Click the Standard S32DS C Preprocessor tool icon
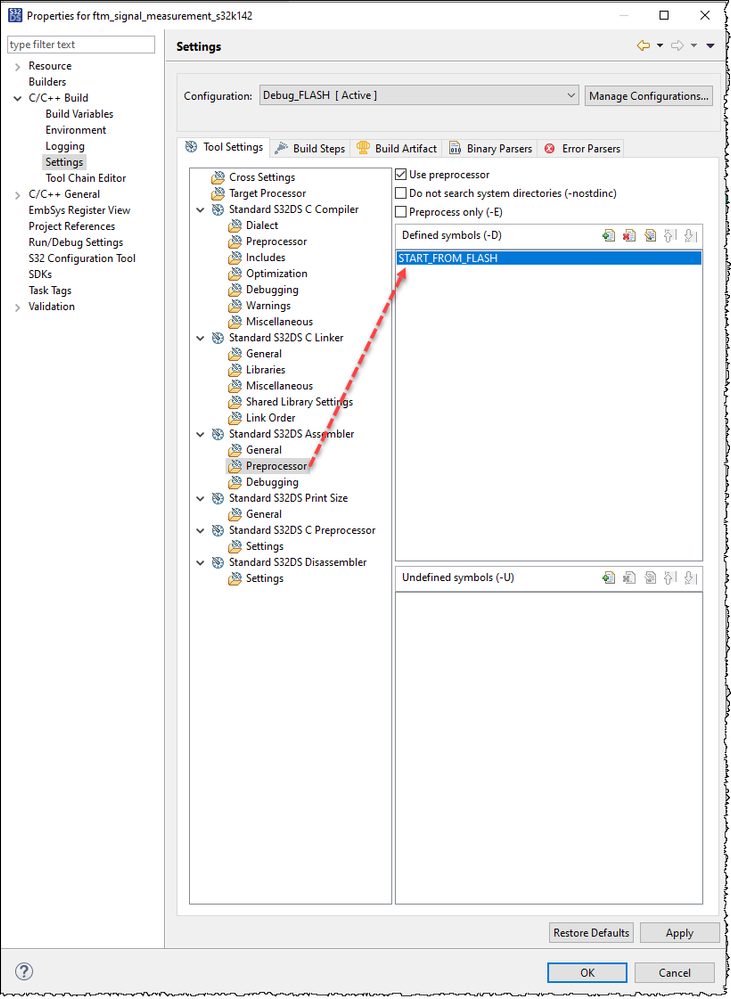The width and height of the screenshot is (731, 999). pyautogui.click(x=218, y=530)
